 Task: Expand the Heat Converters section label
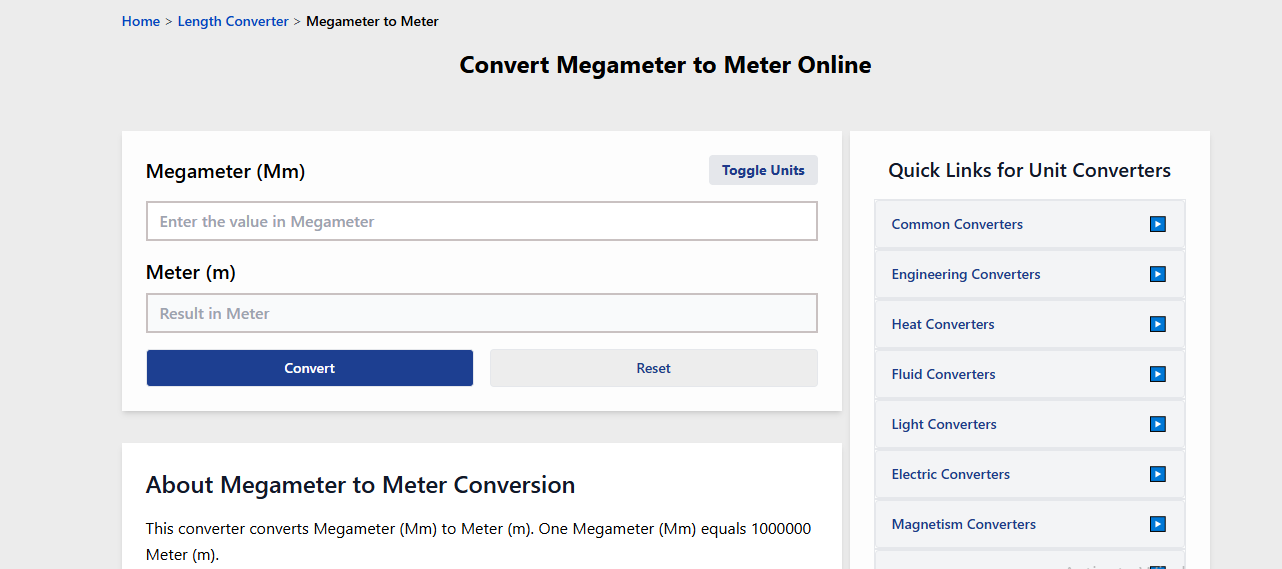943,324
